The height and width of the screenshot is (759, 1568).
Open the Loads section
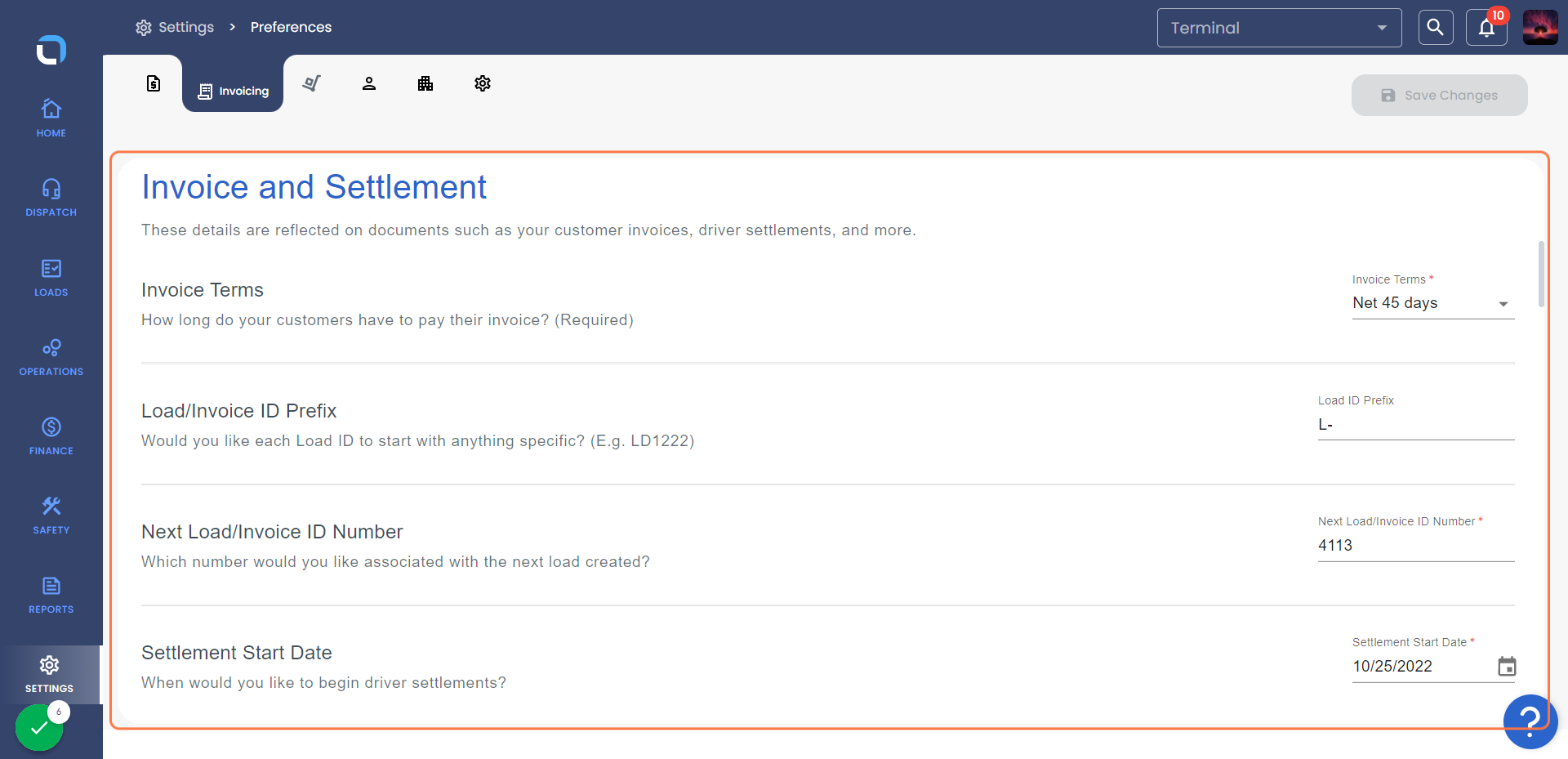coord(51,278)
